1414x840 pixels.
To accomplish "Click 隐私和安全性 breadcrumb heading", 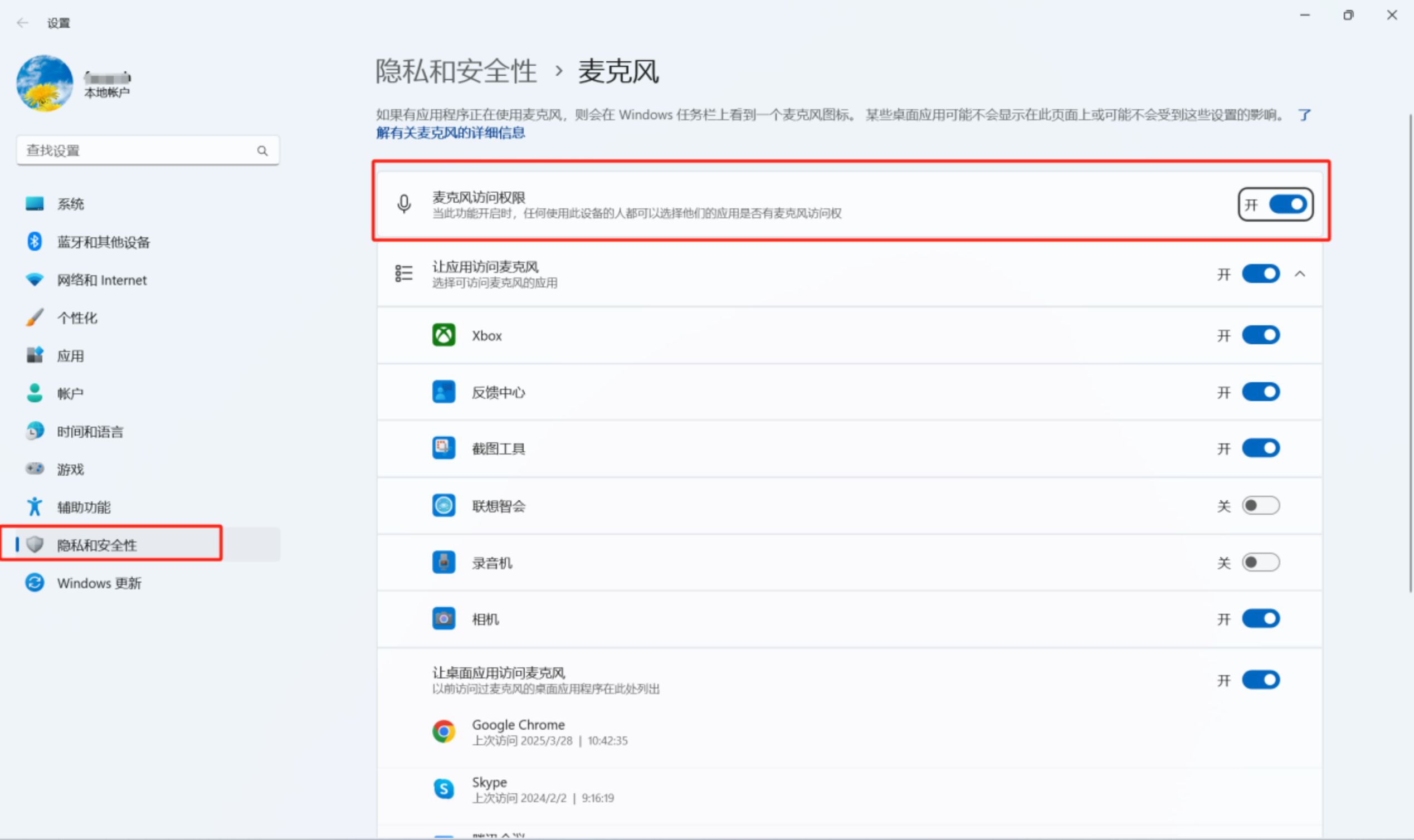I will point(456,72).
